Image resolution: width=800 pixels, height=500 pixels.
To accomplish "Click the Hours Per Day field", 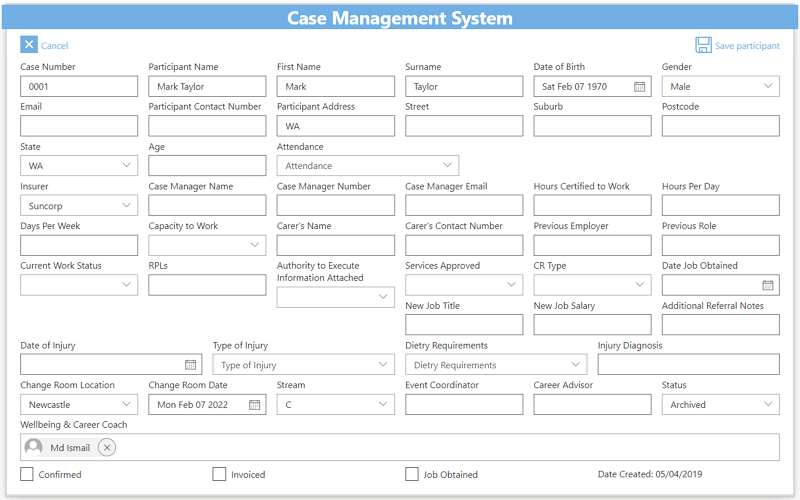I will click(720, 206).
